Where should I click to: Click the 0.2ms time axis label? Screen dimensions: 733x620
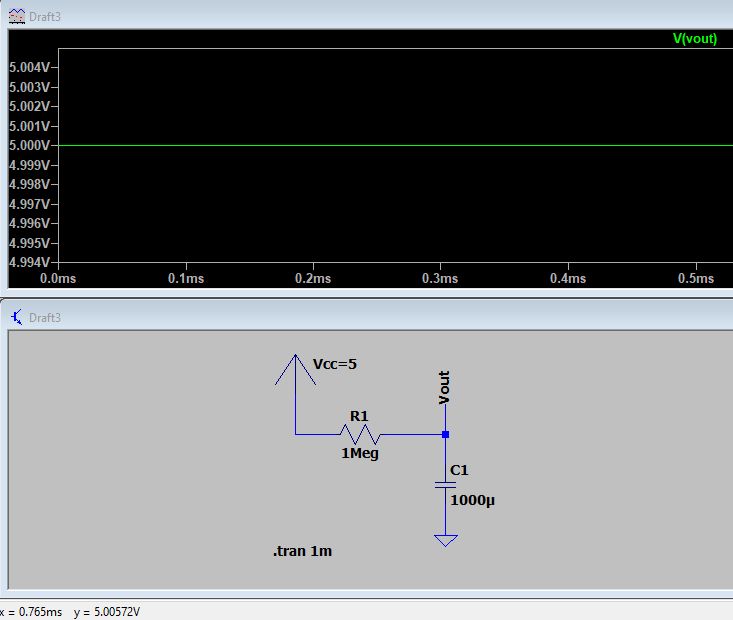(x=313, y=279)
